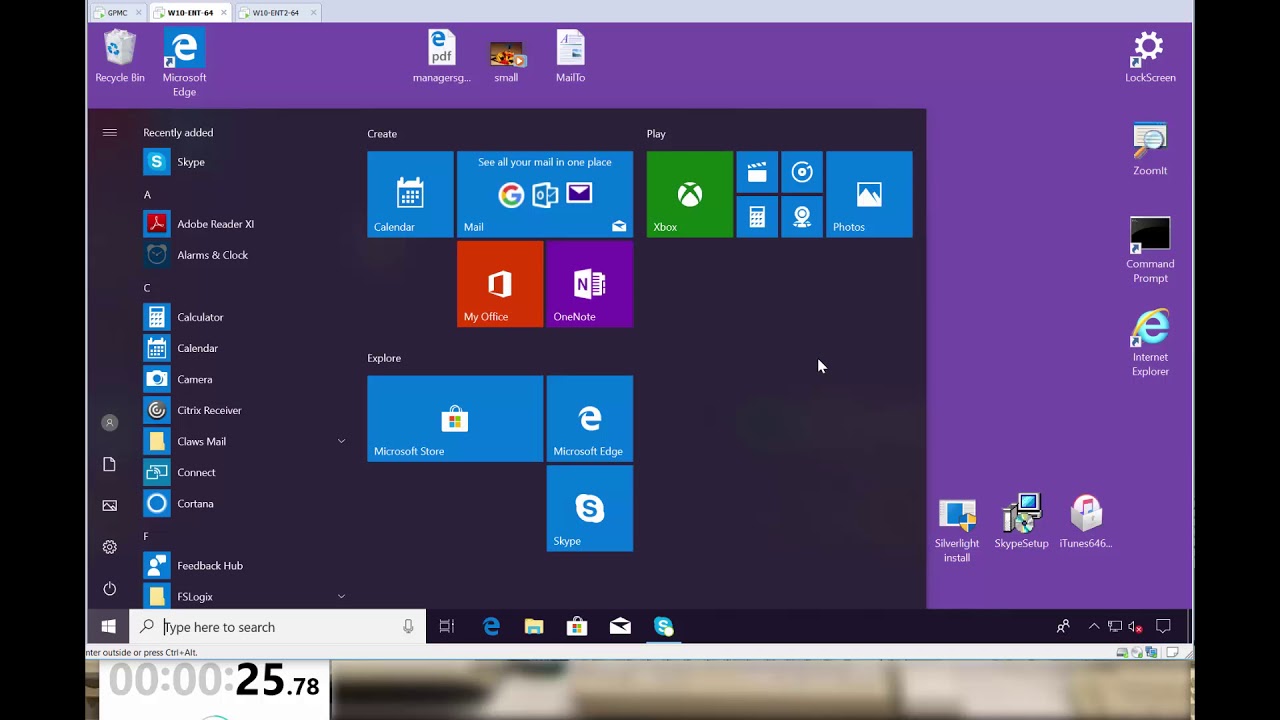Open the user account icon in Start

110,423
